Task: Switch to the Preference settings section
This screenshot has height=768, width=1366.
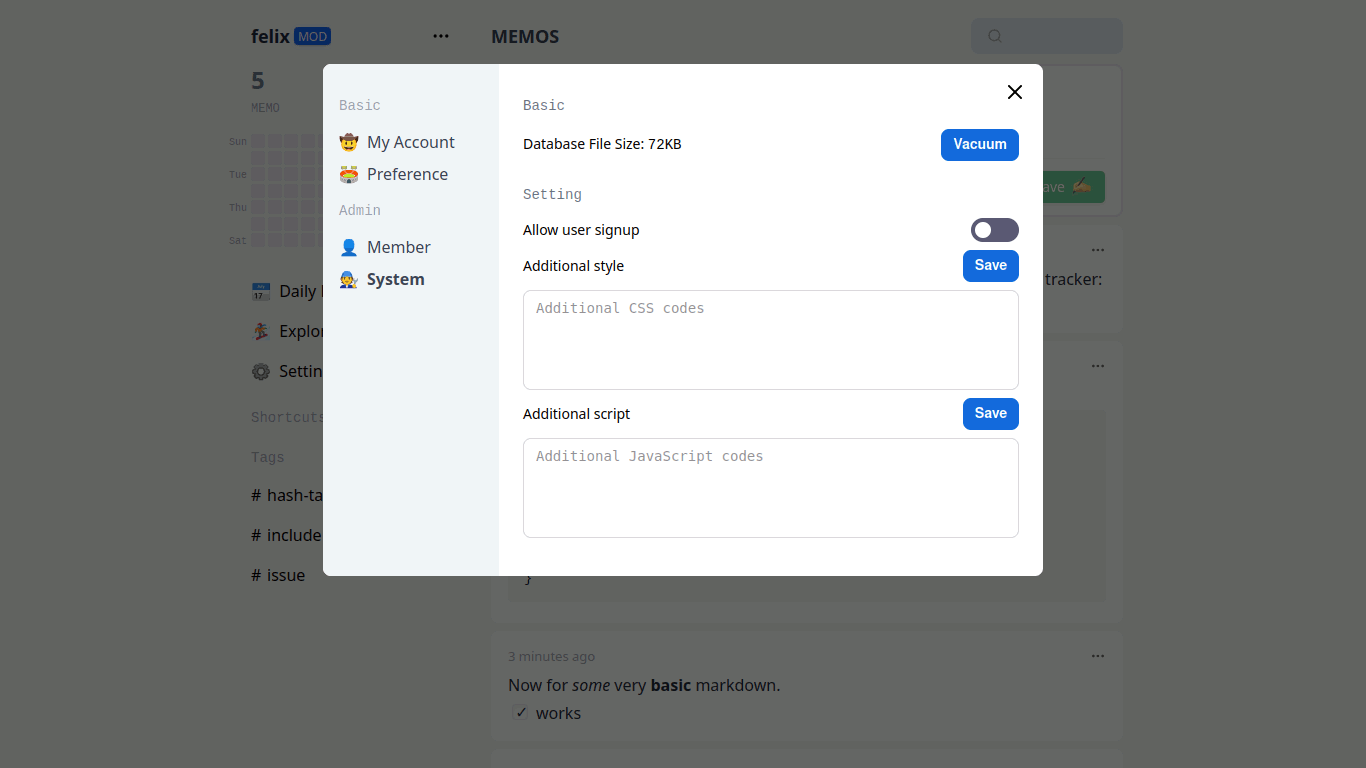Action: (x=407, y=175)
